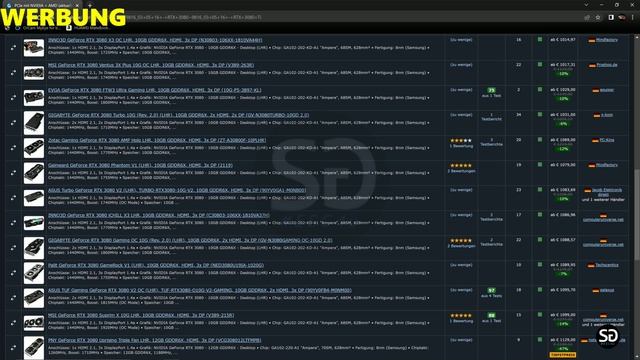The height and width of the screenshot is (360, 640).
Task: Bookmark page with the star icon in address bar
Action: click(x=598, y=18)
